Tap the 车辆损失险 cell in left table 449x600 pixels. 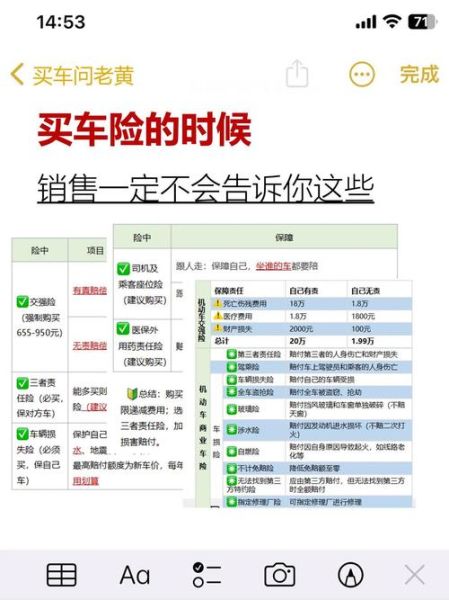click(x=40, y=456)
